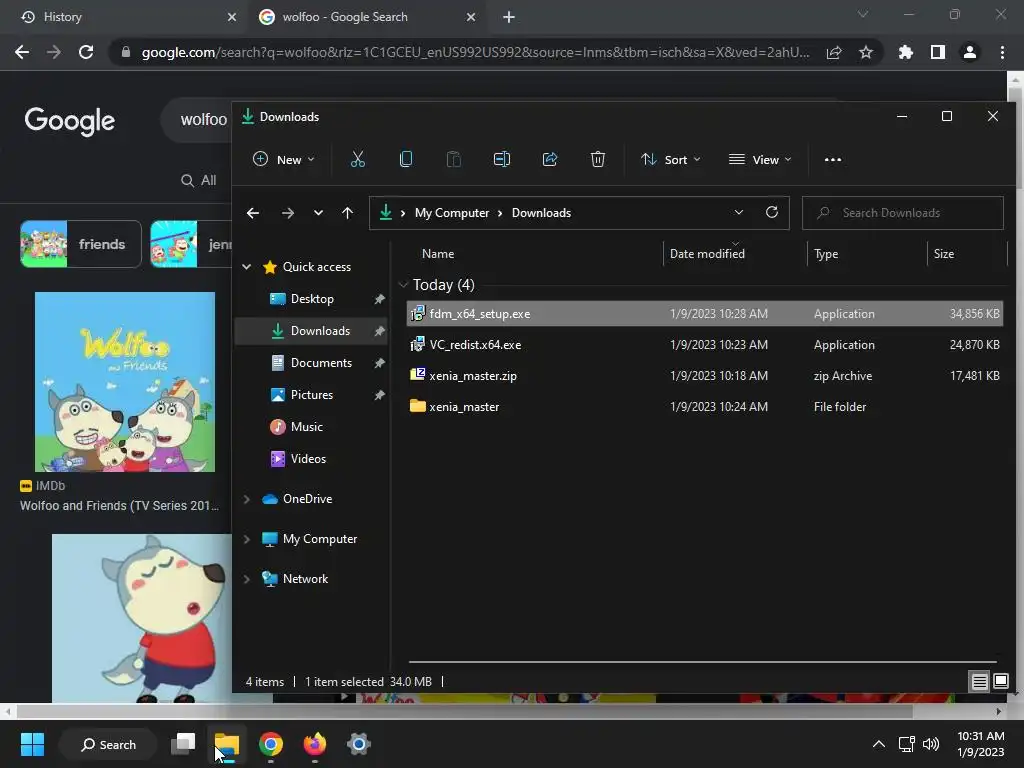This screenshot has height=768, width=1024.
Task: Click the Cut scissors icon in the Explorer toolbar
Action: (x=357, y=159)
